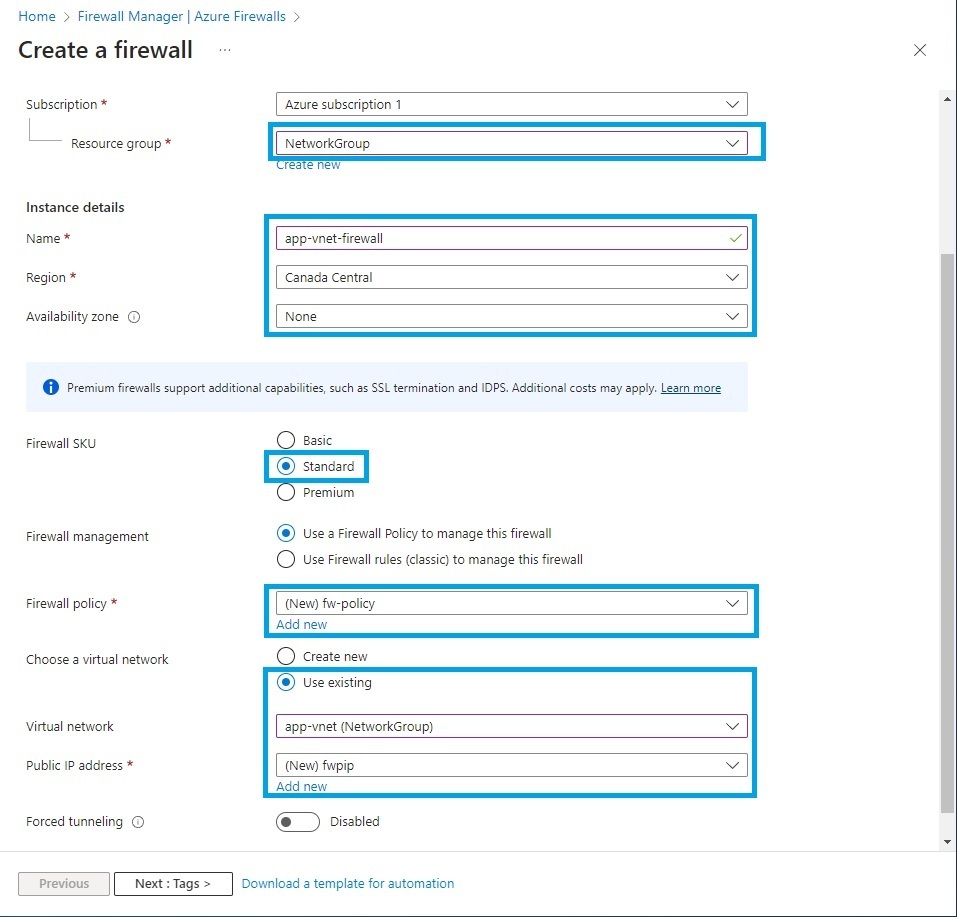Select the Standard firewall SKU
The width and height of the screenshot is (957, 917).
287,466
